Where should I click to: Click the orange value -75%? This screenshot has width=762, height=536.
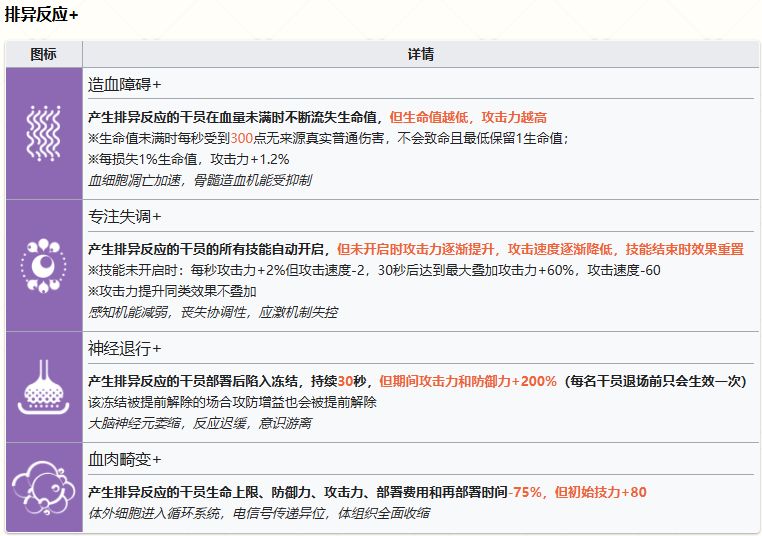point(525,492)
